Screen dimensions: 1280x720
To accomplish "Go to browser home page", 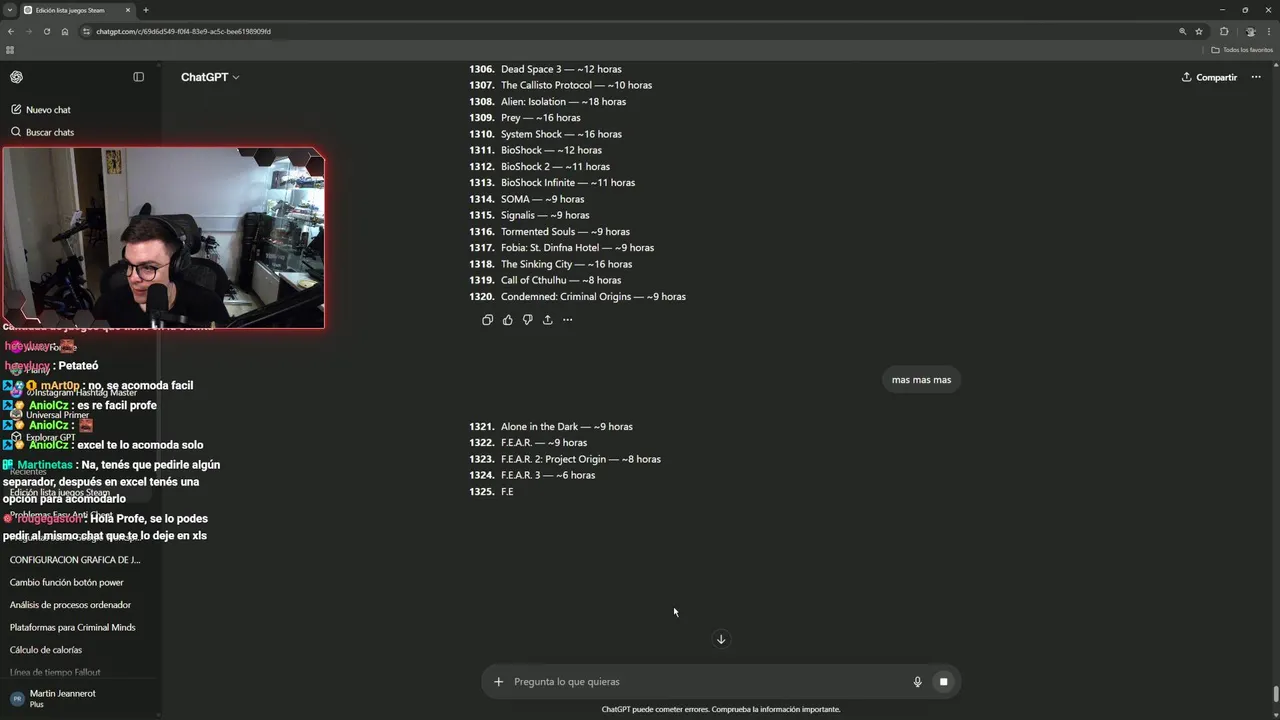I will coord(65,31).
